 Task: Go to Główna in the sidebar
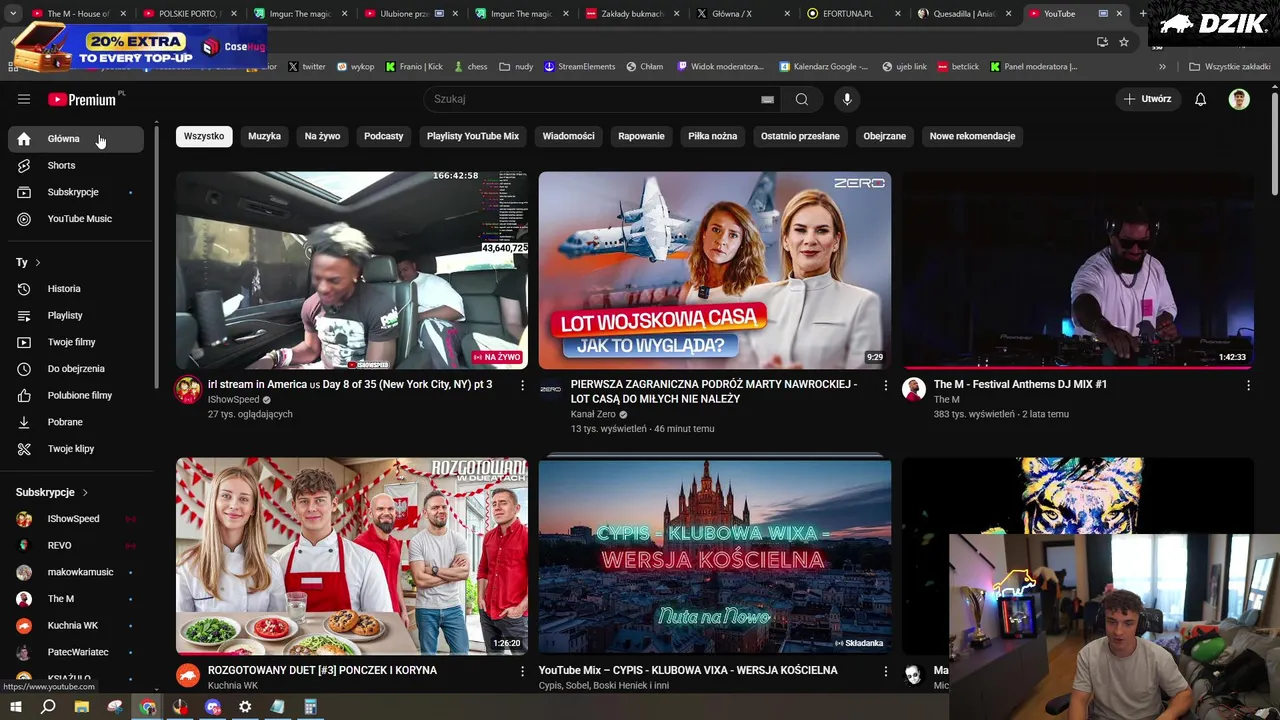[x=76, y=139]
